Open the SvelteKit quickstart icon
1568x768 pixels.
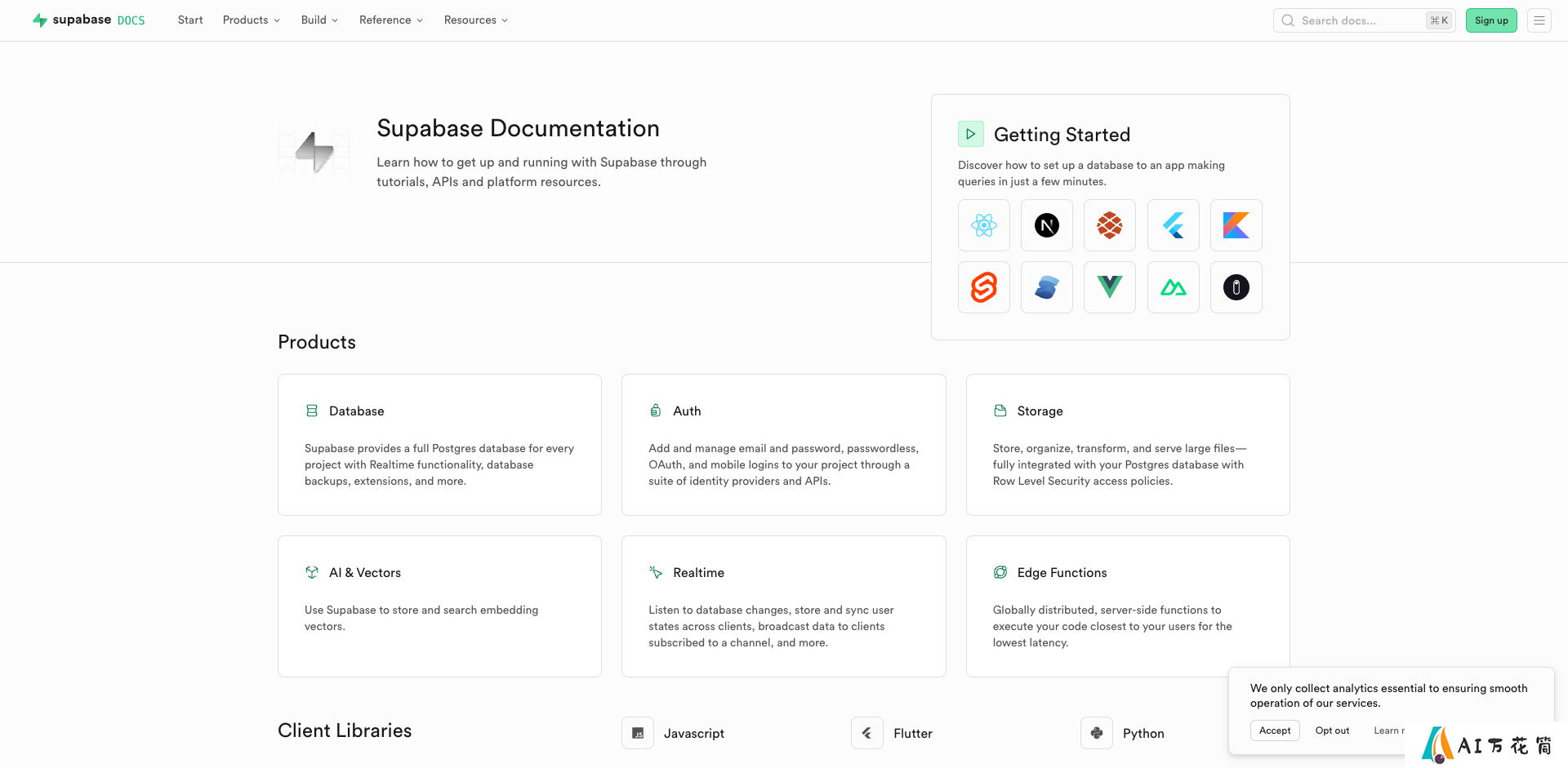tap(984, 287)
